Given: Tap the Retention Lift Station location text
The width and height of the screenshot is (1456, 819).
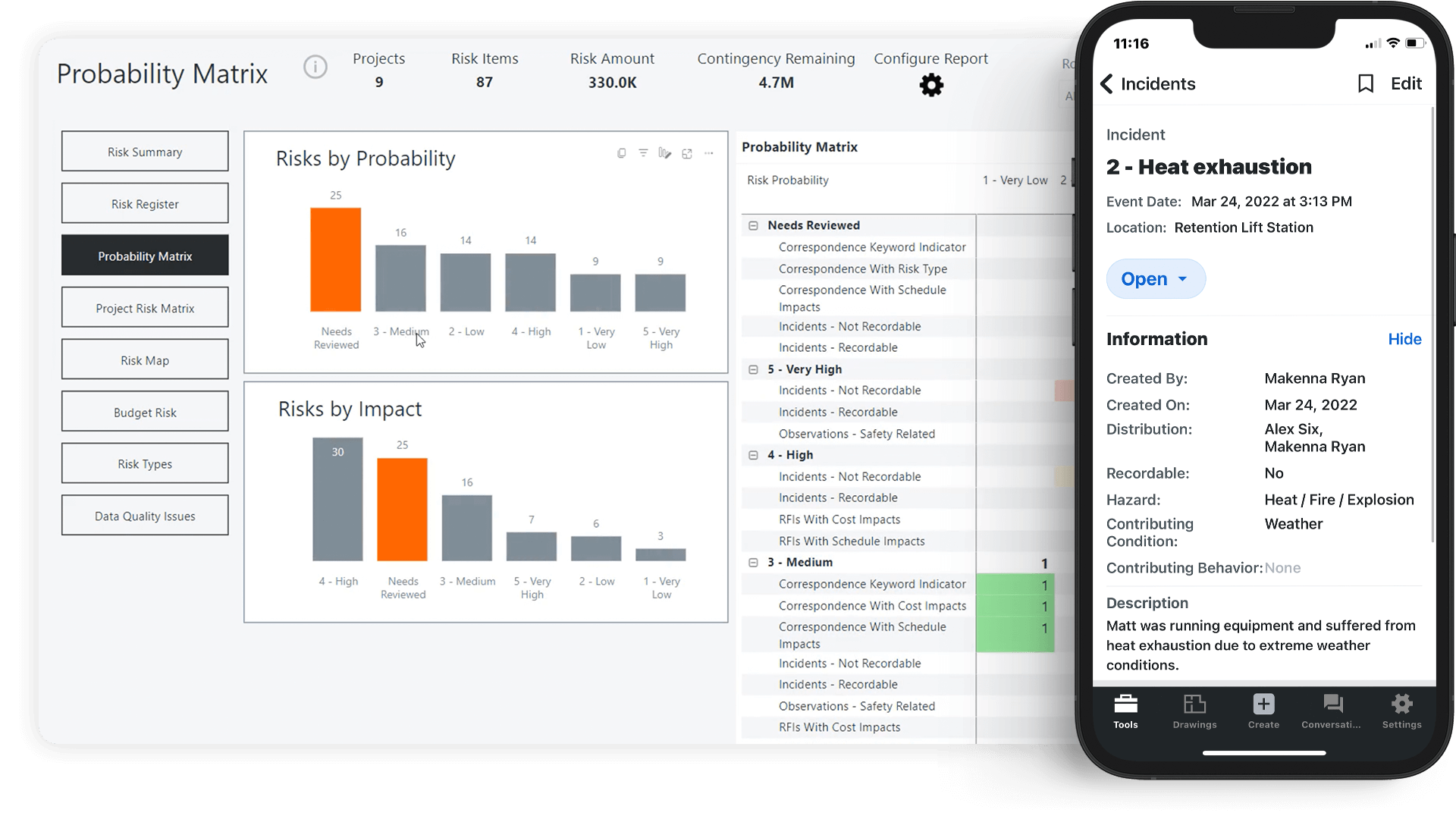Looking at the screenshot, I should [1244, 227].
